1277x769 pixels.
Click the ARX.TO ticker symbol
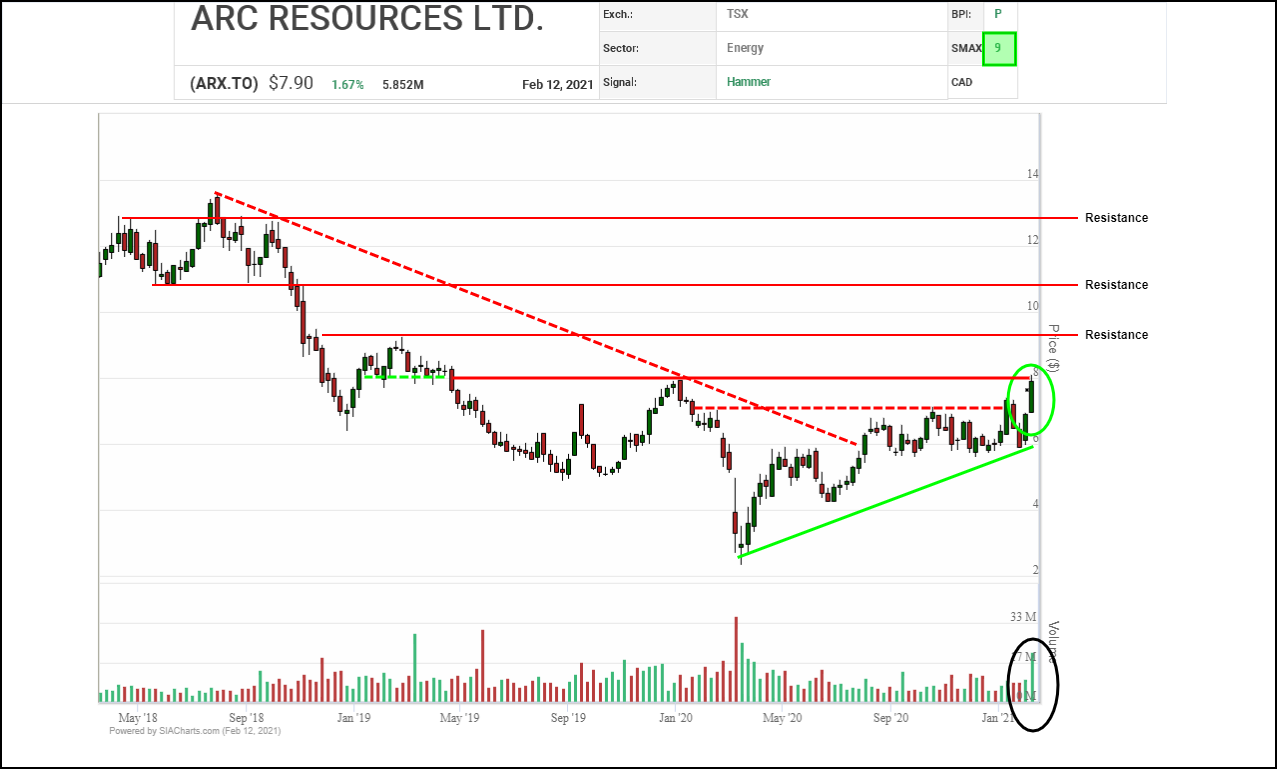coord(225,84)
